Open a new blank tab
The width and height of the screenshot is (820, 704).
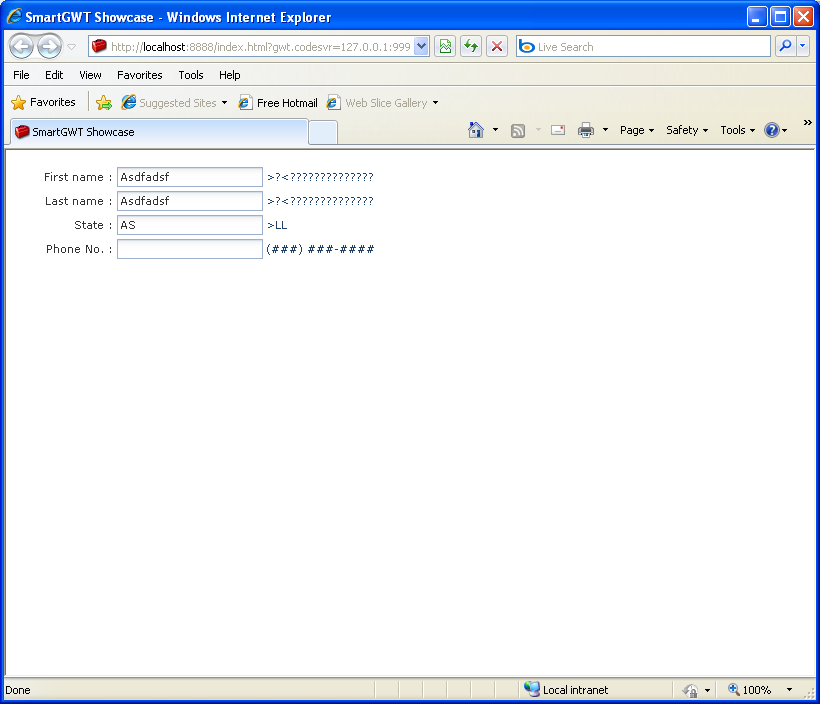coord(323,133)
